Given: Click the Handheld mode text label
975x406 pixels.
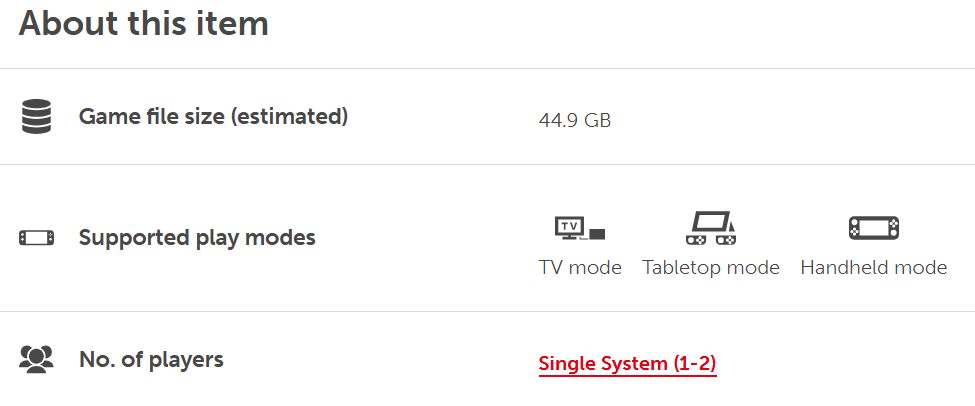Looking at the screenshot, I should (874, 267).
